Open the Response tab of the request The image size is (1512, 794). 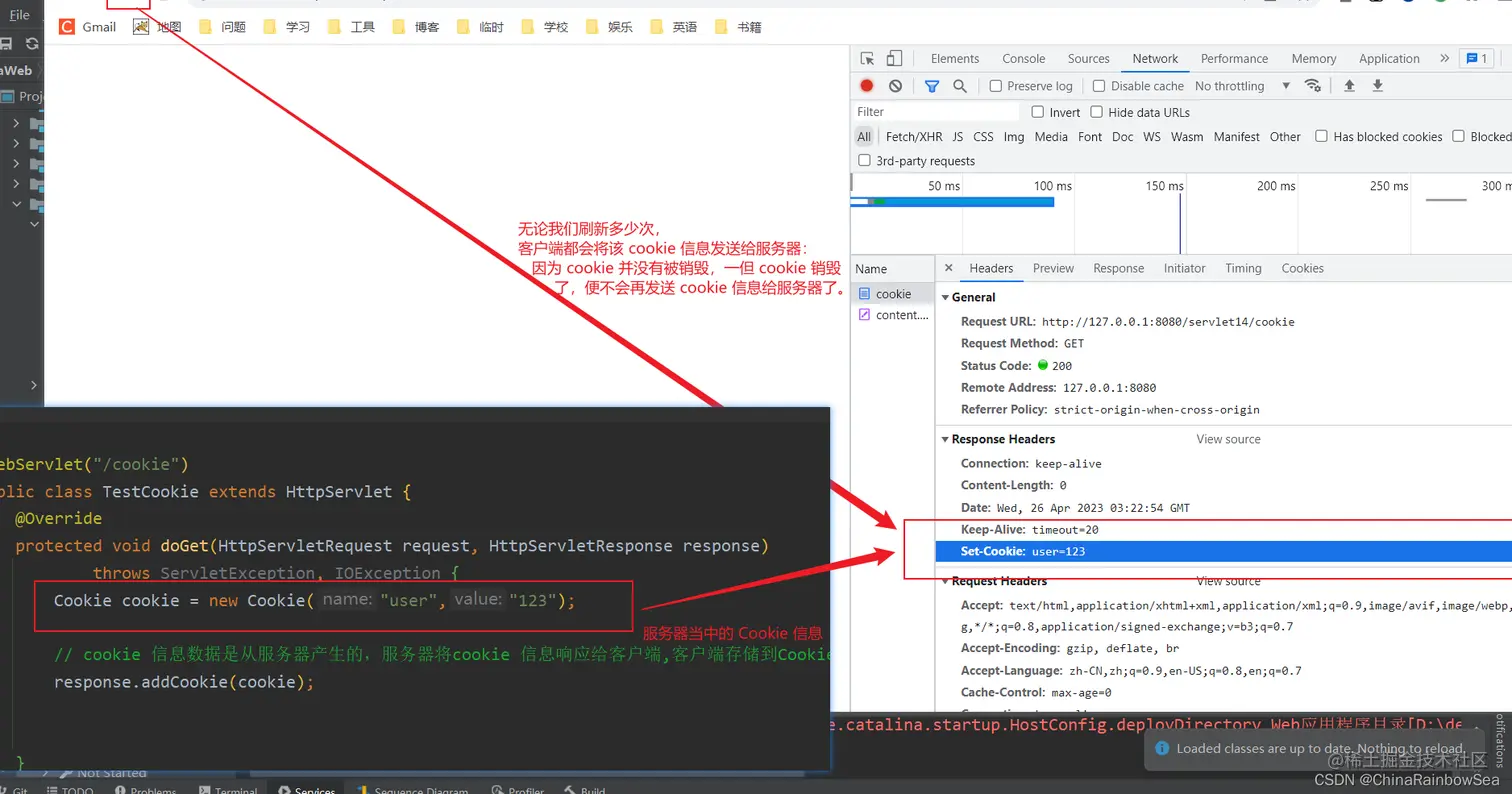point(1118,268)
